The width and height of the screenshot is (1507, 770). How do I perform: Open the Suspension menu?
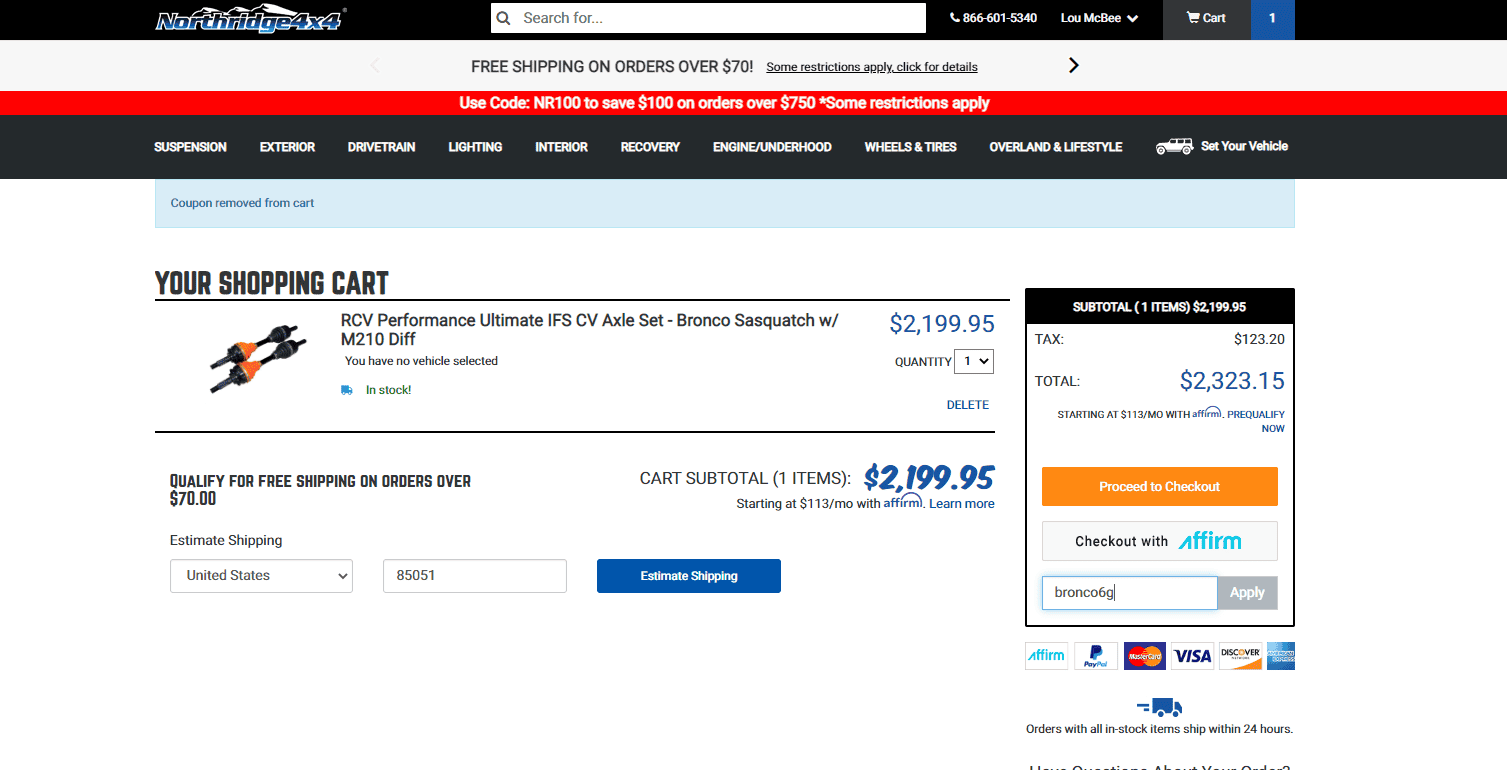190,147
